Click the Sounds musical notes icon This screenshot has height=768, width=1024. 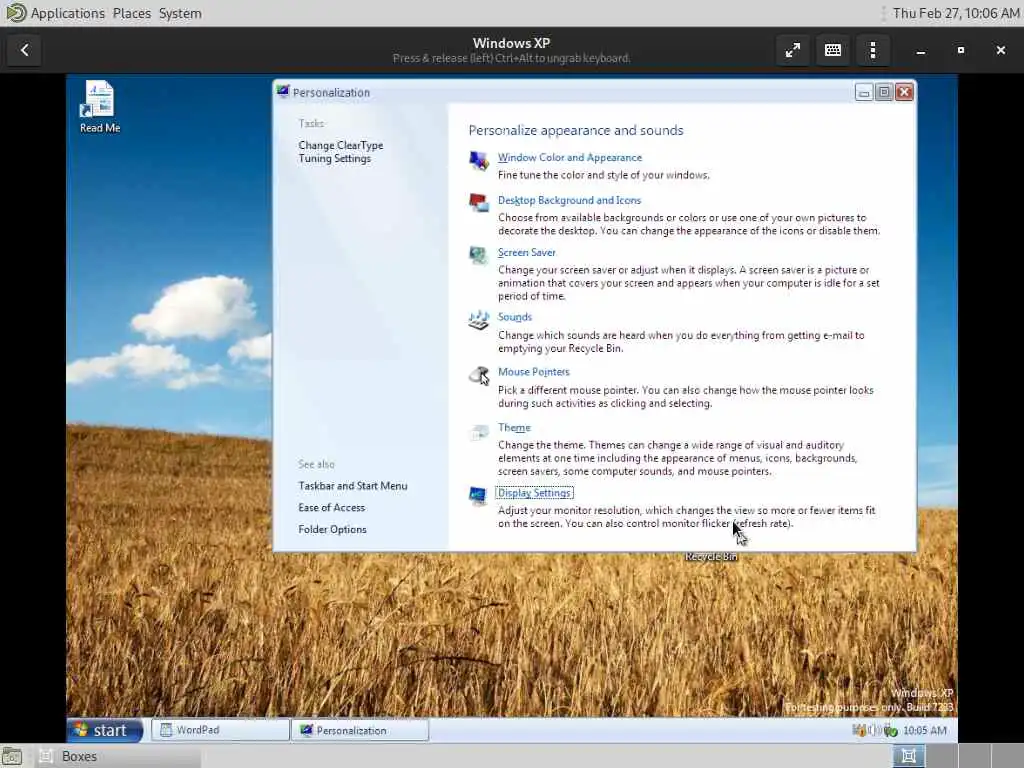[x=479, y=320]
